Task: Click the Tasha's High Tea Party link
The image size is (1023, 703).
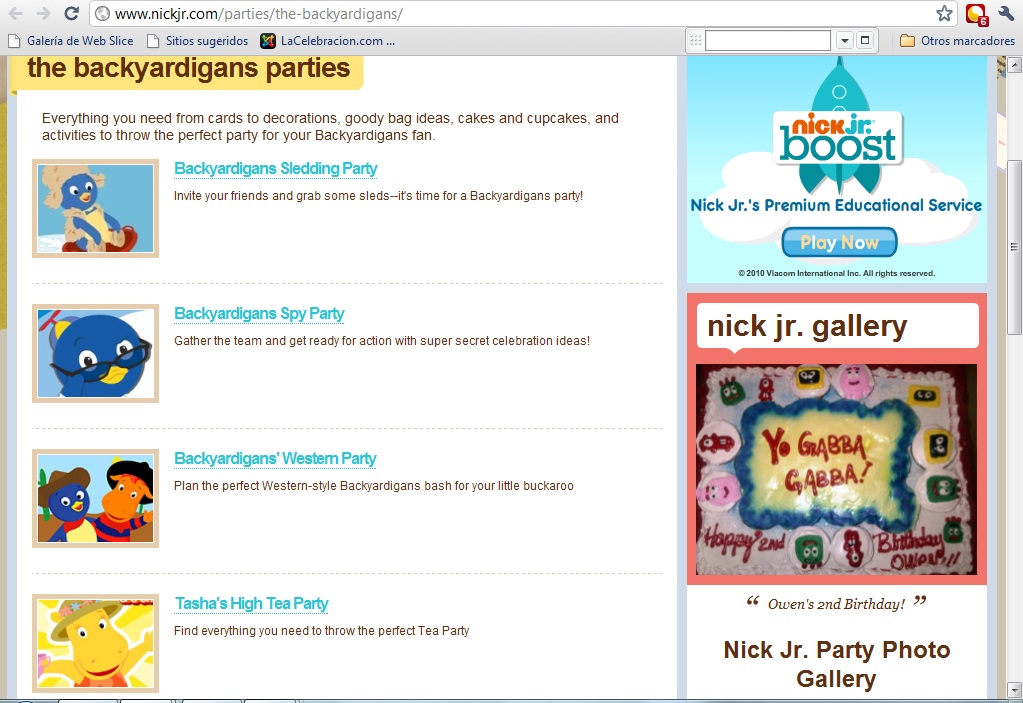Action: (252, 604)
